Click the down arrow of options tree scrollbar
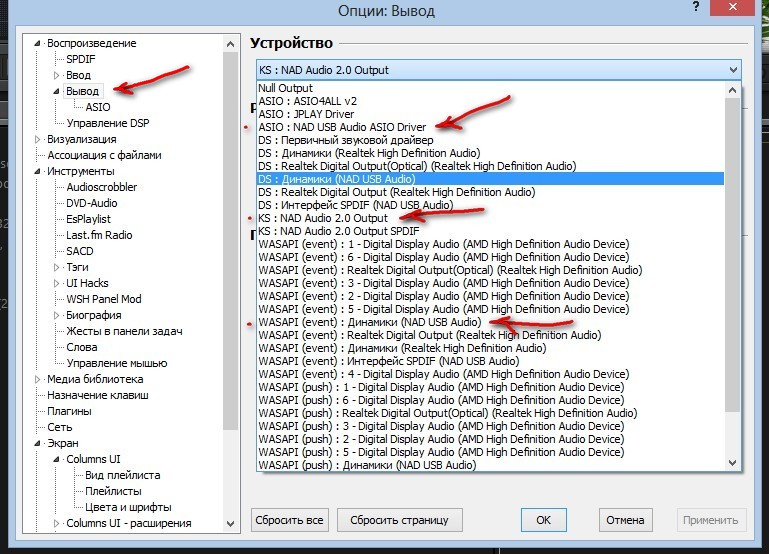Screen dimensions: 769x554 click(x=231, y=524)
